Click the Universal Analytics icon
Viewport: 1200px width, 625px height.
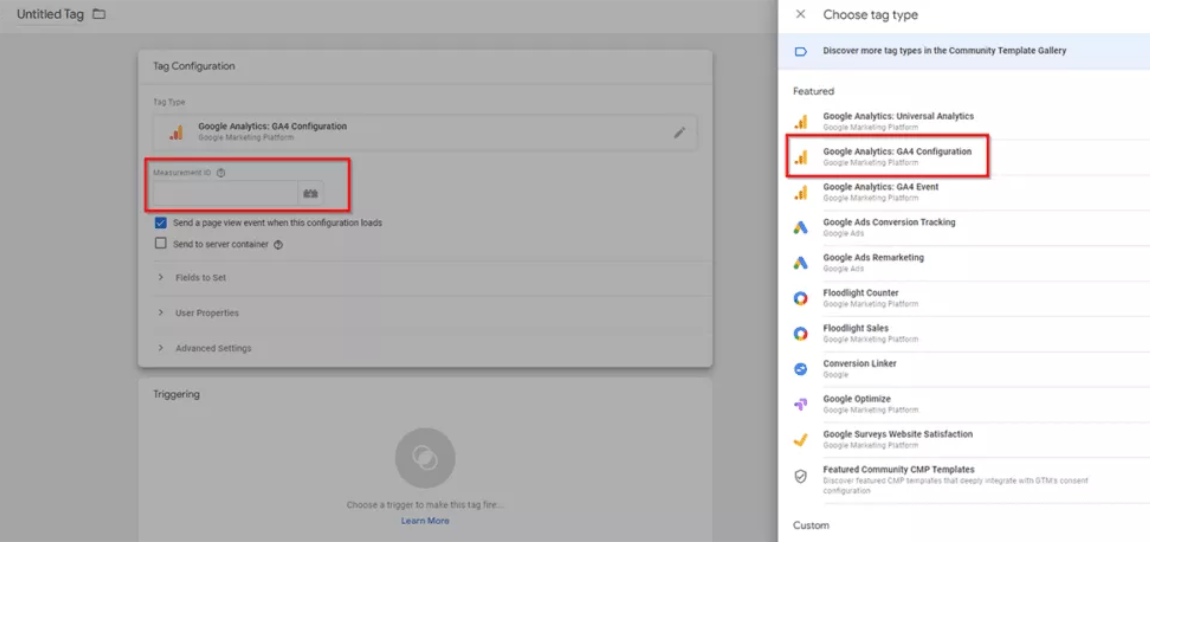[800, 121]
